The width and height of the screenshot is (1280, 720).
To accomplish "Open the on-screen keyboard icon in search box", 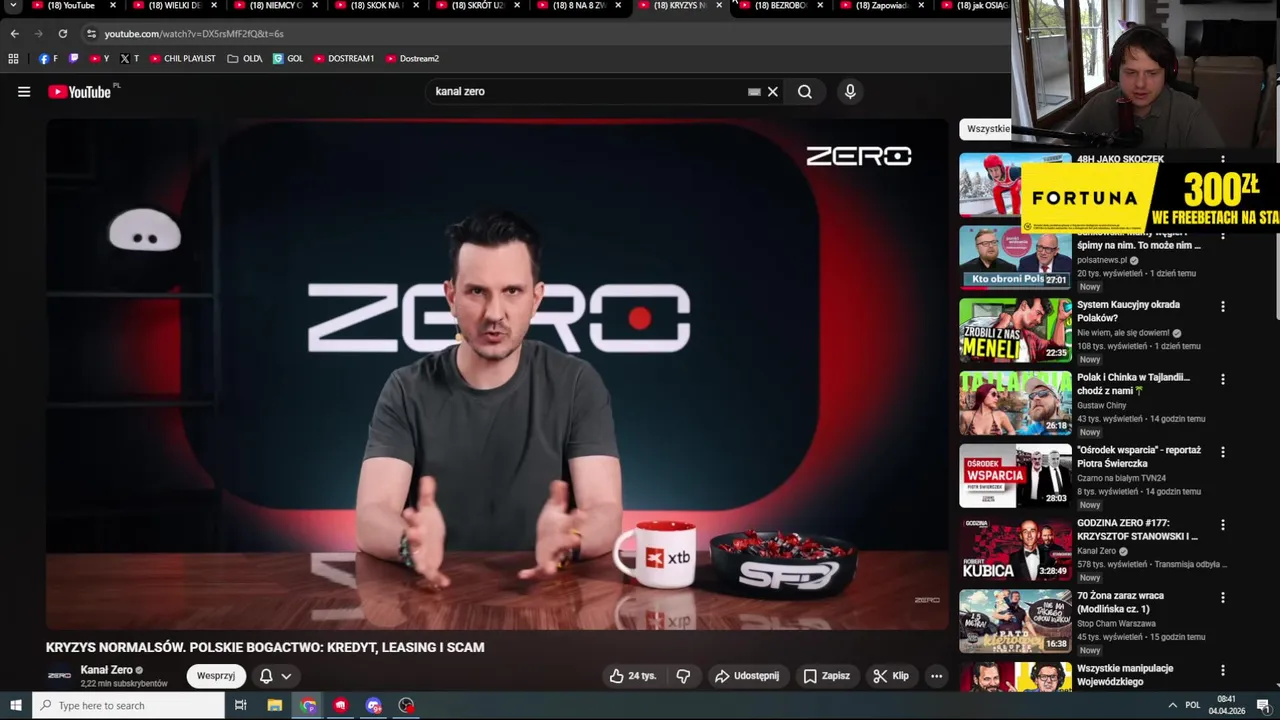I will 754,92.
